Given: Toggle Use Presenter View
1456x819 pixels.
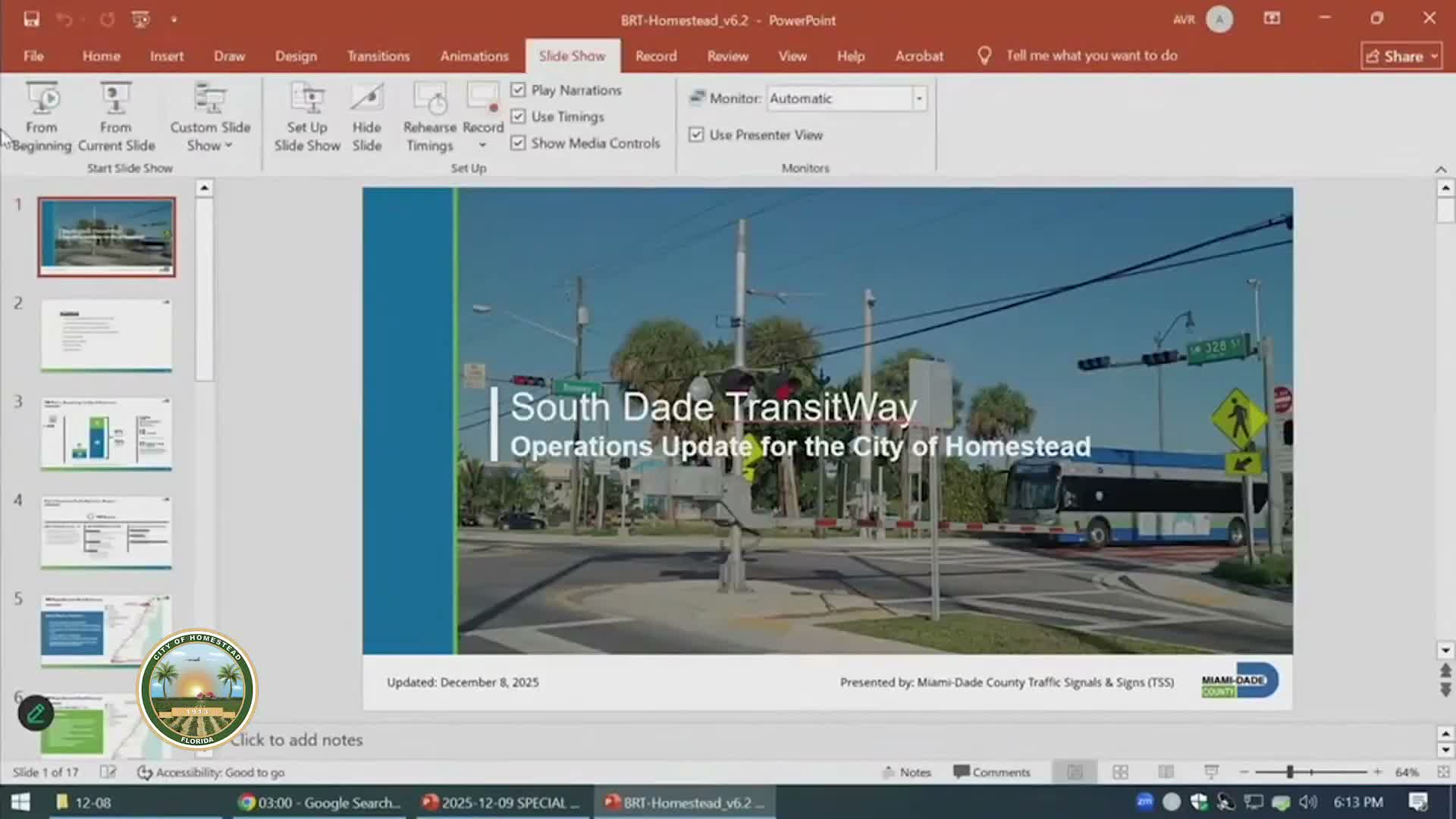Looking at the screenshot, I should click(x=696, y=134).
